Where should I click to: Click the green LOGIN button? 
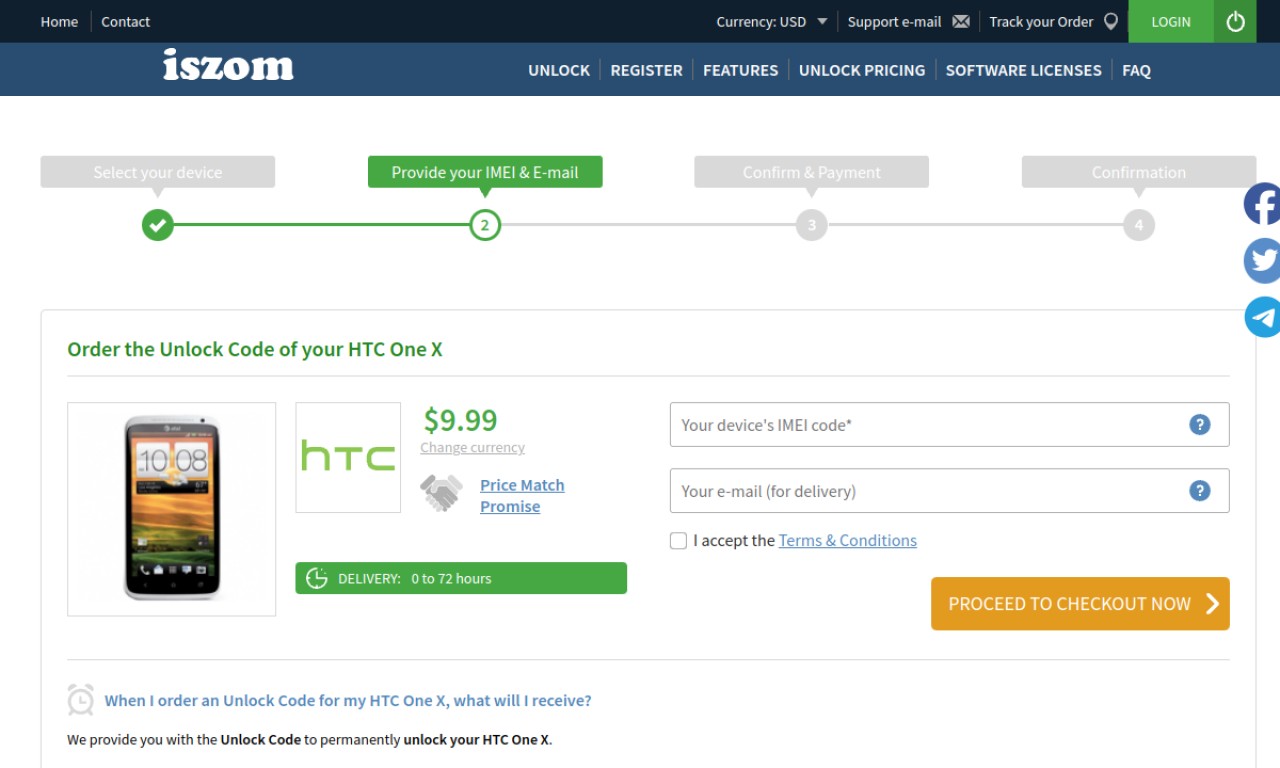(x=1171, y=21)
